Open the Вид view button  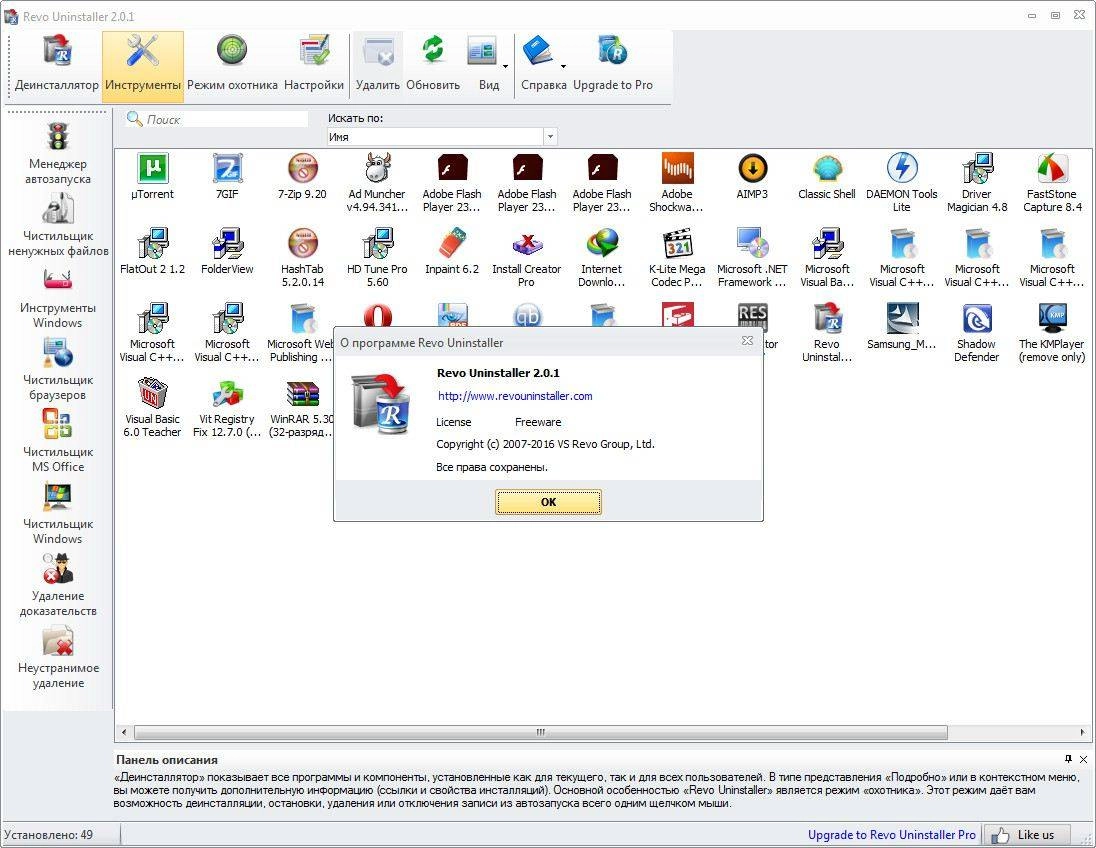click(x=484, y=66)
